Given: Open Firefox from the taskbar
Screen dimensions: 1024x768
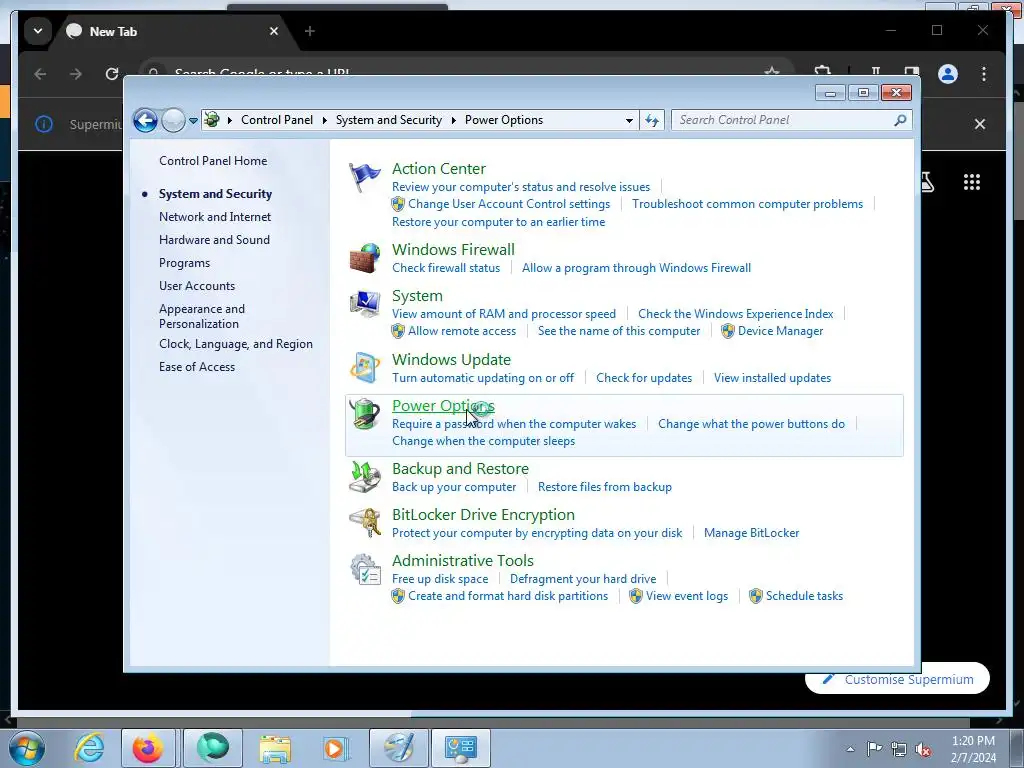Looking at the screenshot, I should coord(148,748).
